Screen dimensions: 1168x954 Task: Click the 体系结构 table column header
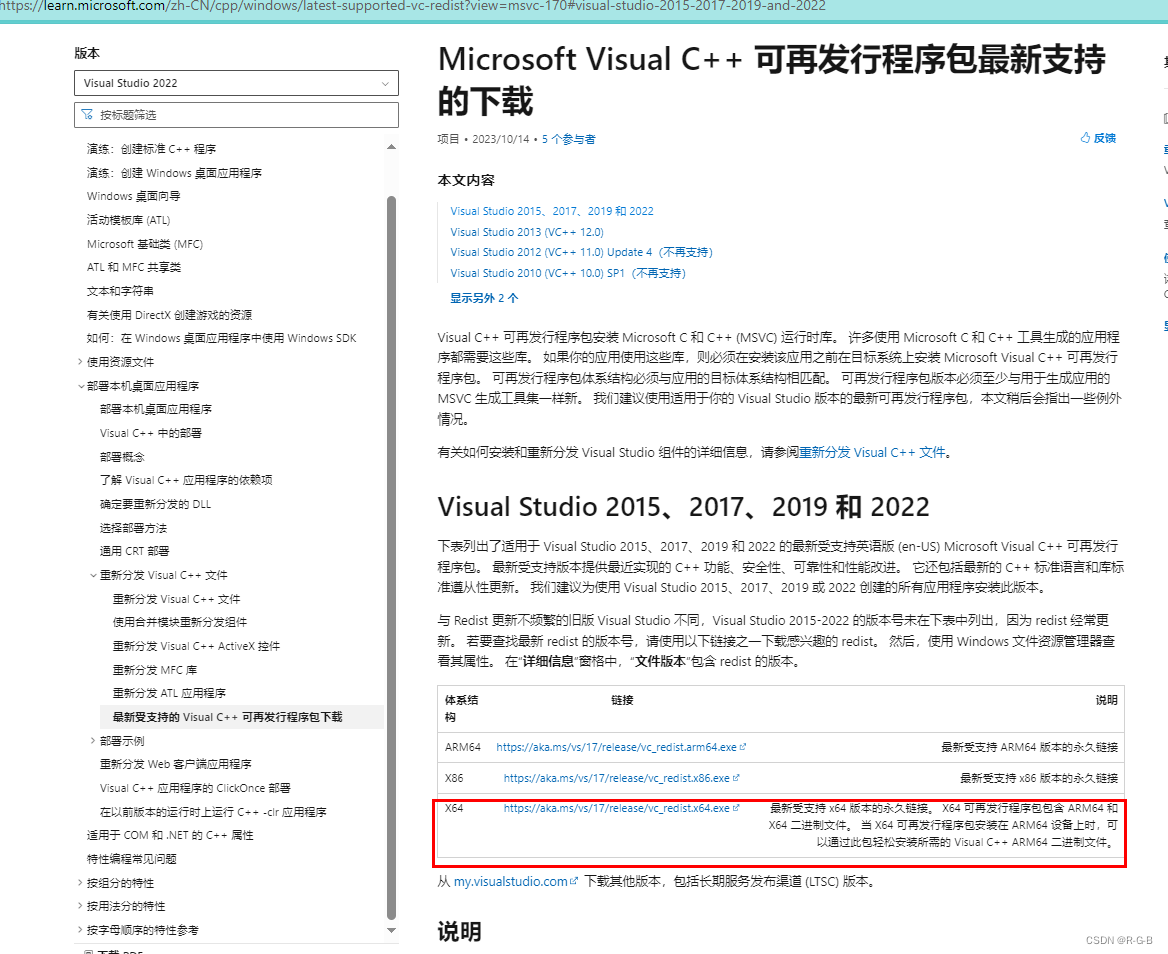point(462,708)
